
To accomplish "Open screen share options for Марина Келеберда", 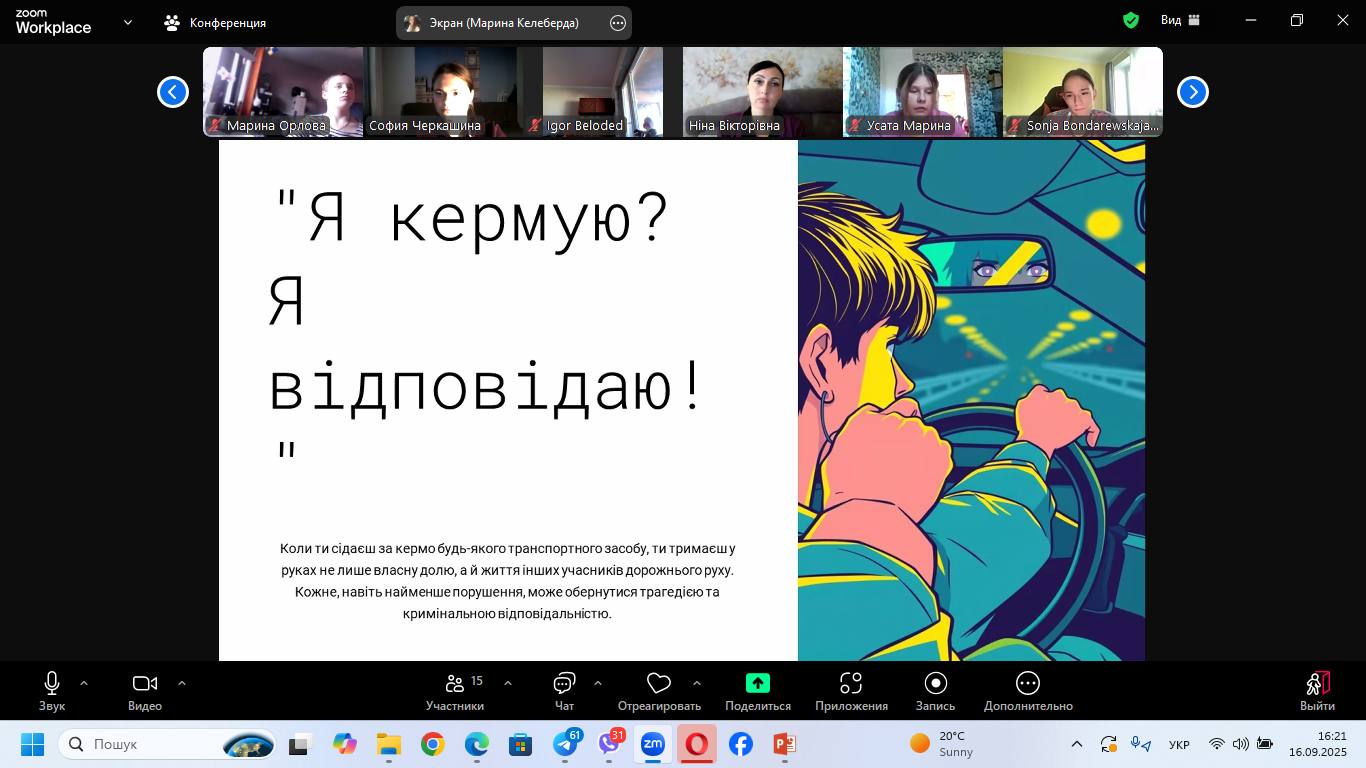I will (618, 23).
